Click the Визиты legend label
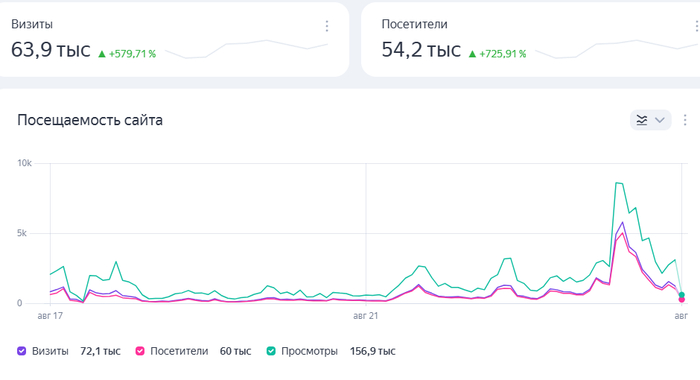Viewport: 700px width, 380px height. click(50, 351)
